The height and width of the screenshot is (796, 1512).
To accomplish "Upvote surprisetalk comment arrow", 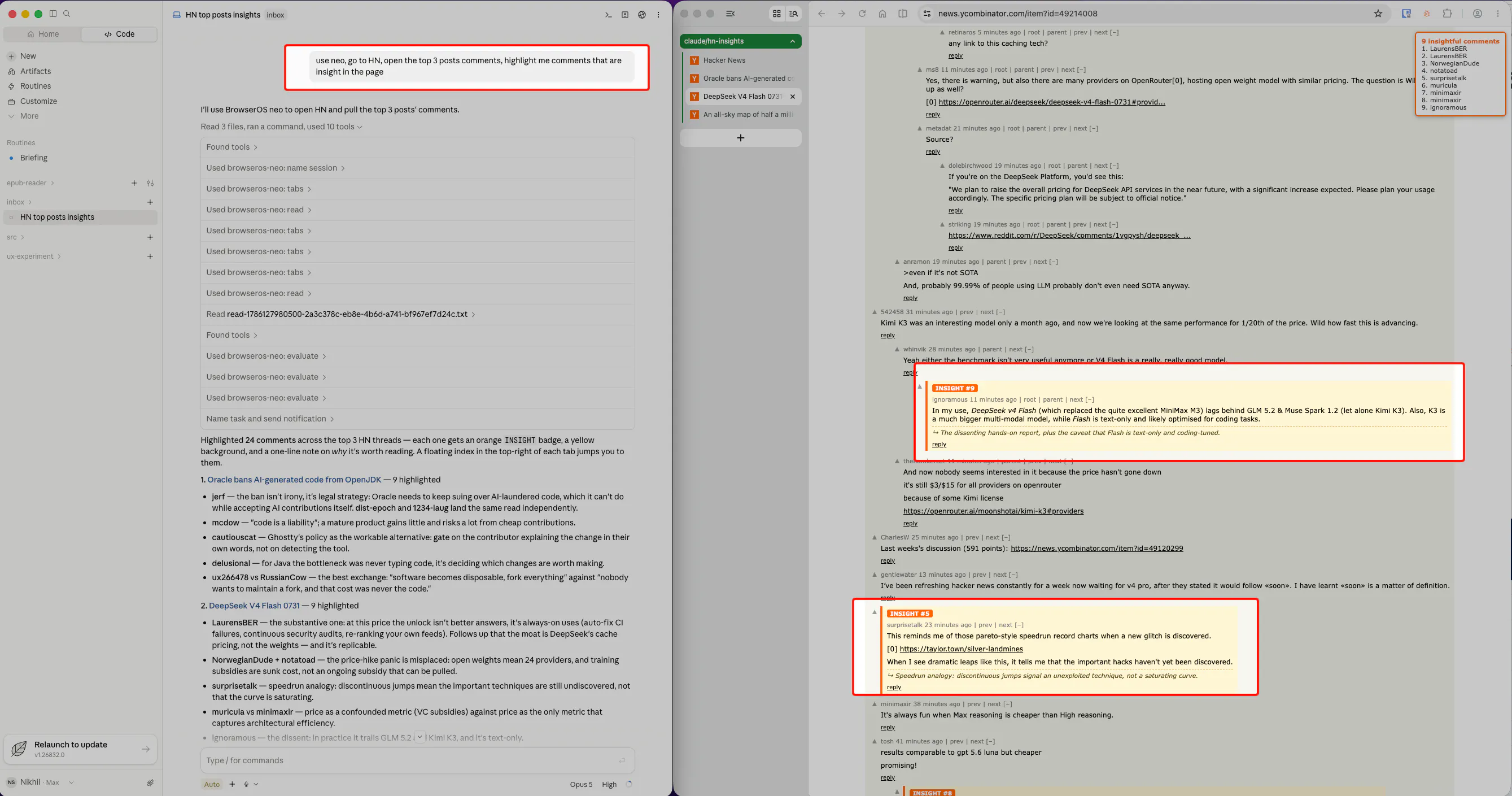I will pyautogui.click(x=874, y=612).
